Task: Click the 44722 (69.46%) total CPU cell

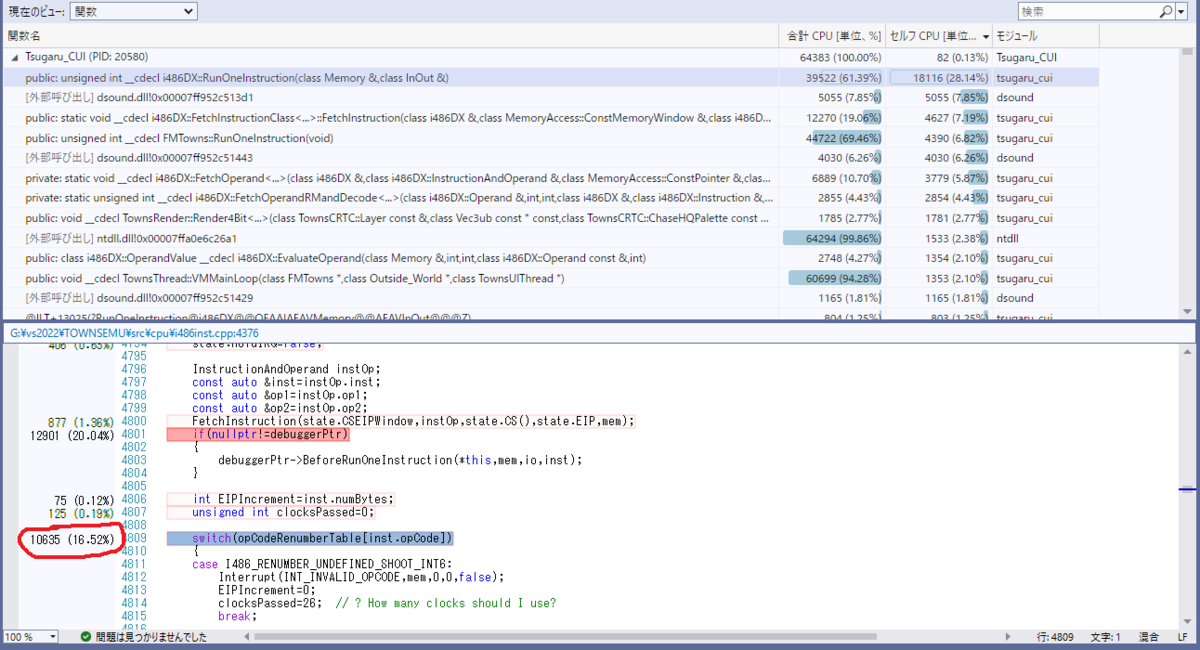Action: [831, 138]
